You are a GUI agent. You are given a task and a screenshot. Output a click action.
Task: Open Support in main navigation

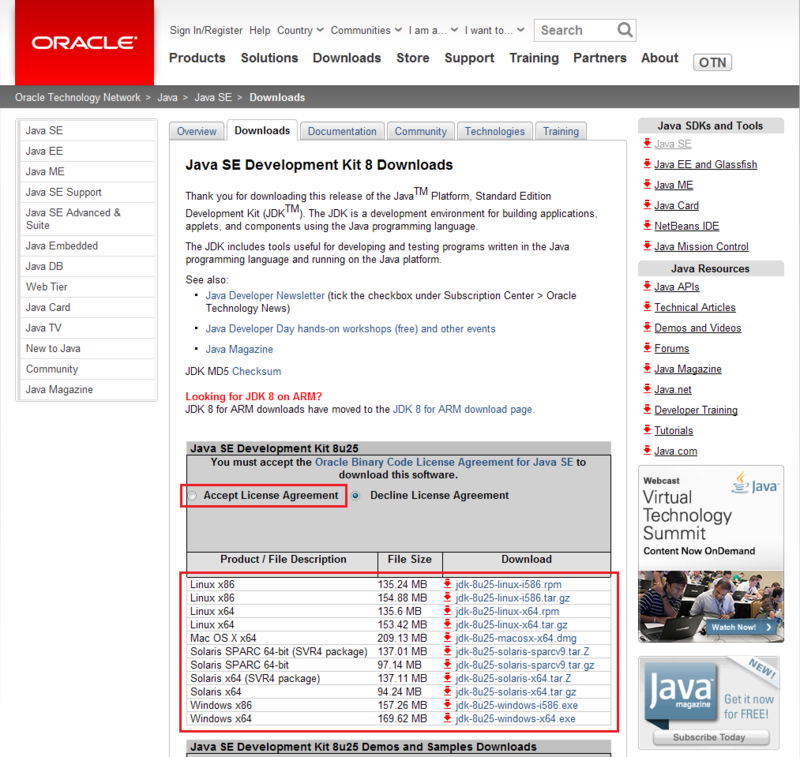click(469, 58)
